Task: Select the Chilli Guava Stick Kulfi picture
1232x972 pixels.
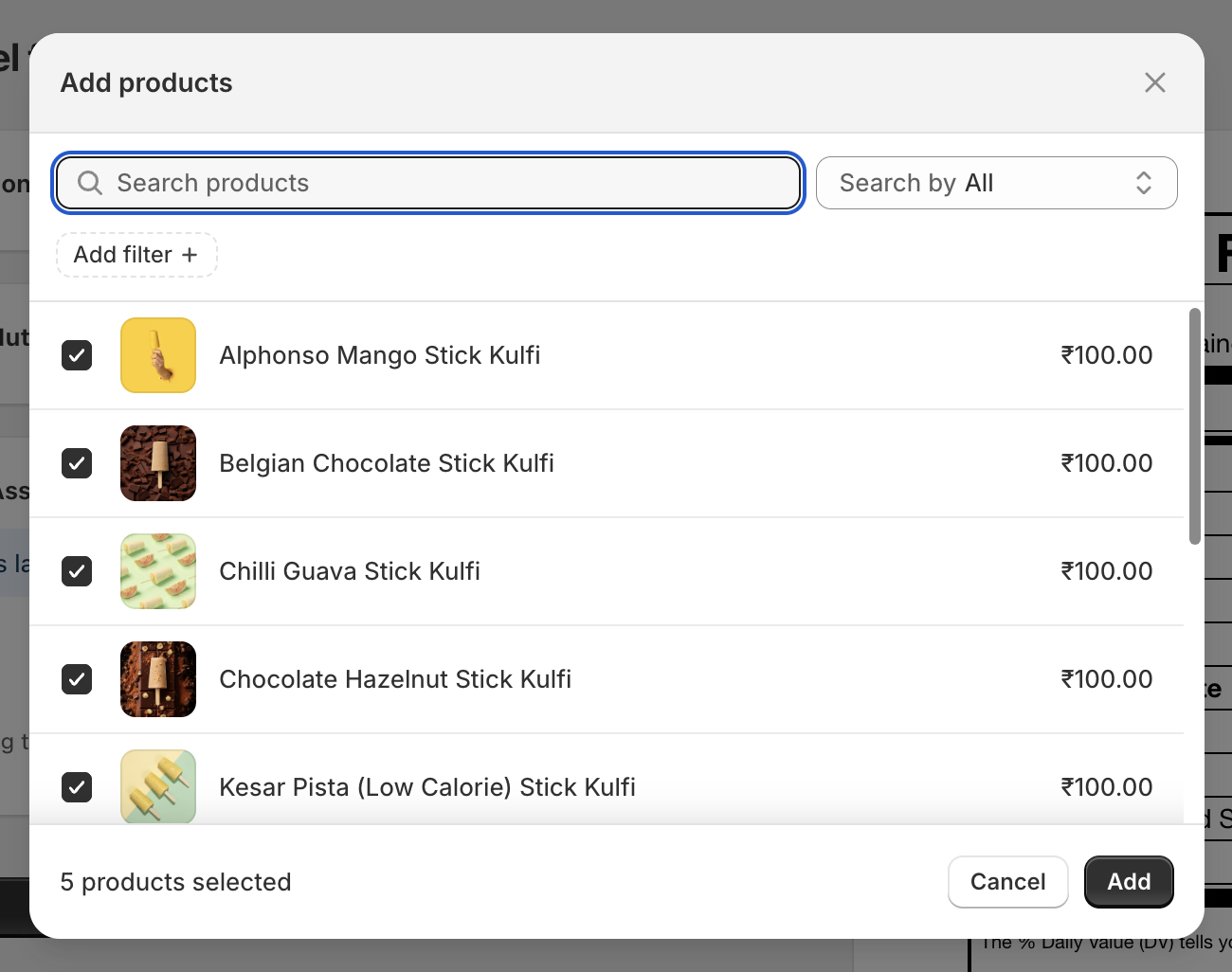Action: point(157,570)
